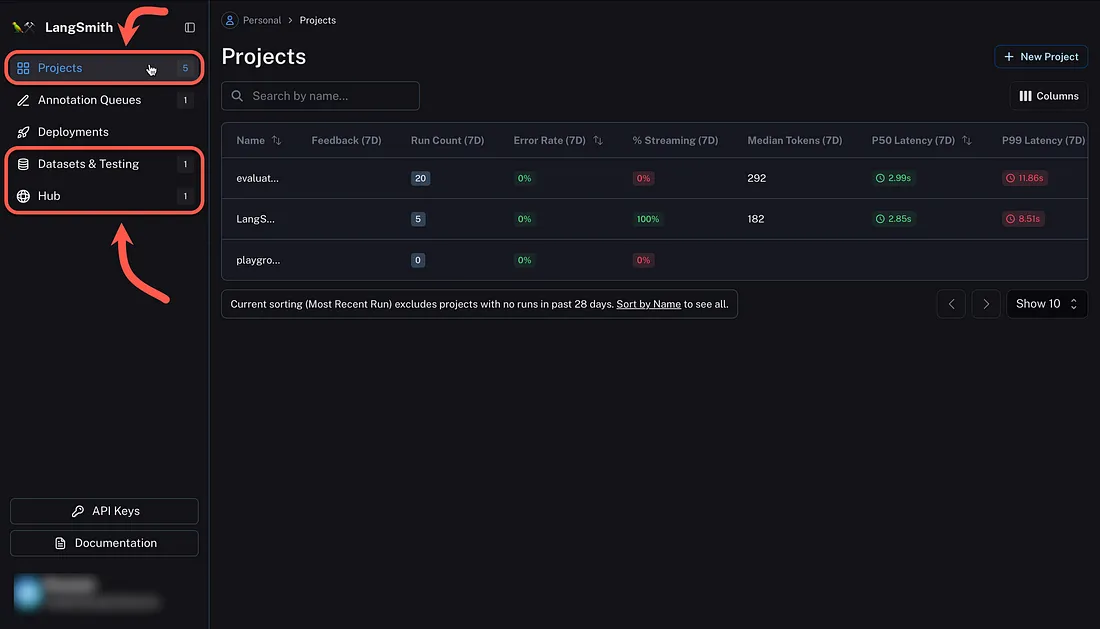Viewport: 1100px width, 629px height.
Task: Click the Personal breadcrumb link
Action: coord(262,20)
